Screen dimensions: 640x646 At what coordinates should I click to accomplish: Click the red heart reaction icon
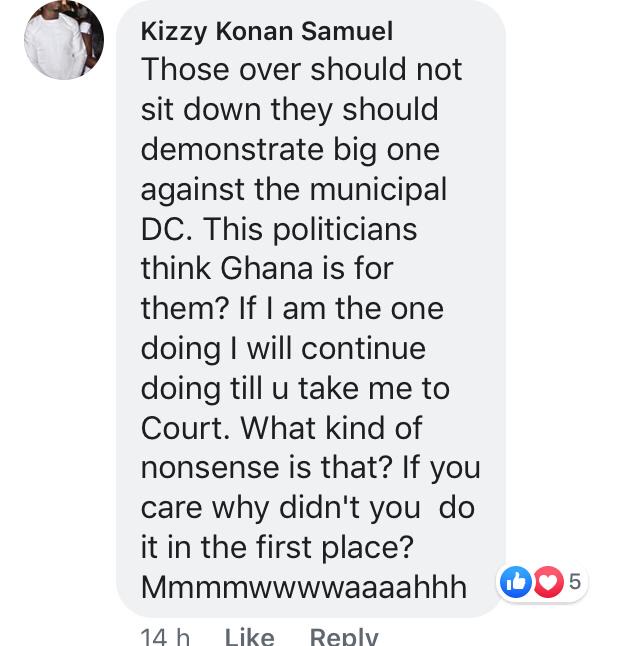[547, 582]
